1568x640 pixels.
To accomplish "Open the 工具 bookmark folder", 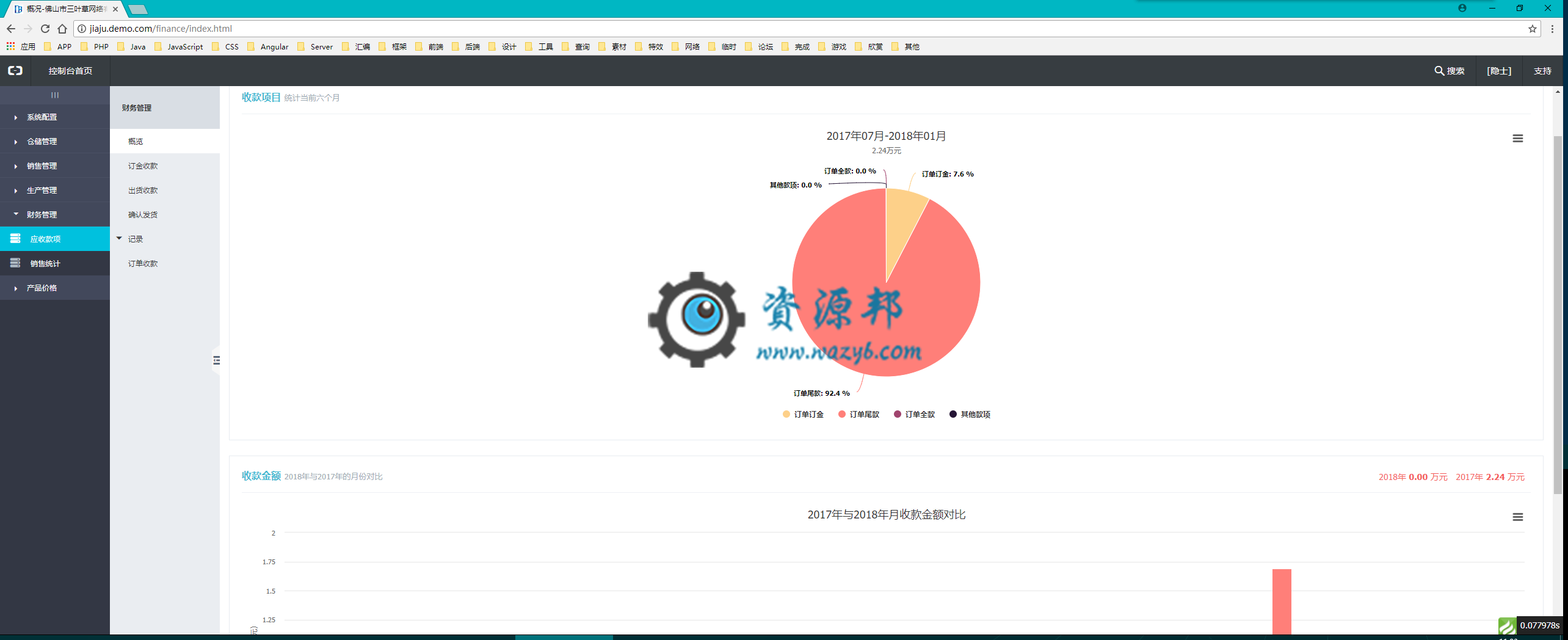I will click(539, 46).
